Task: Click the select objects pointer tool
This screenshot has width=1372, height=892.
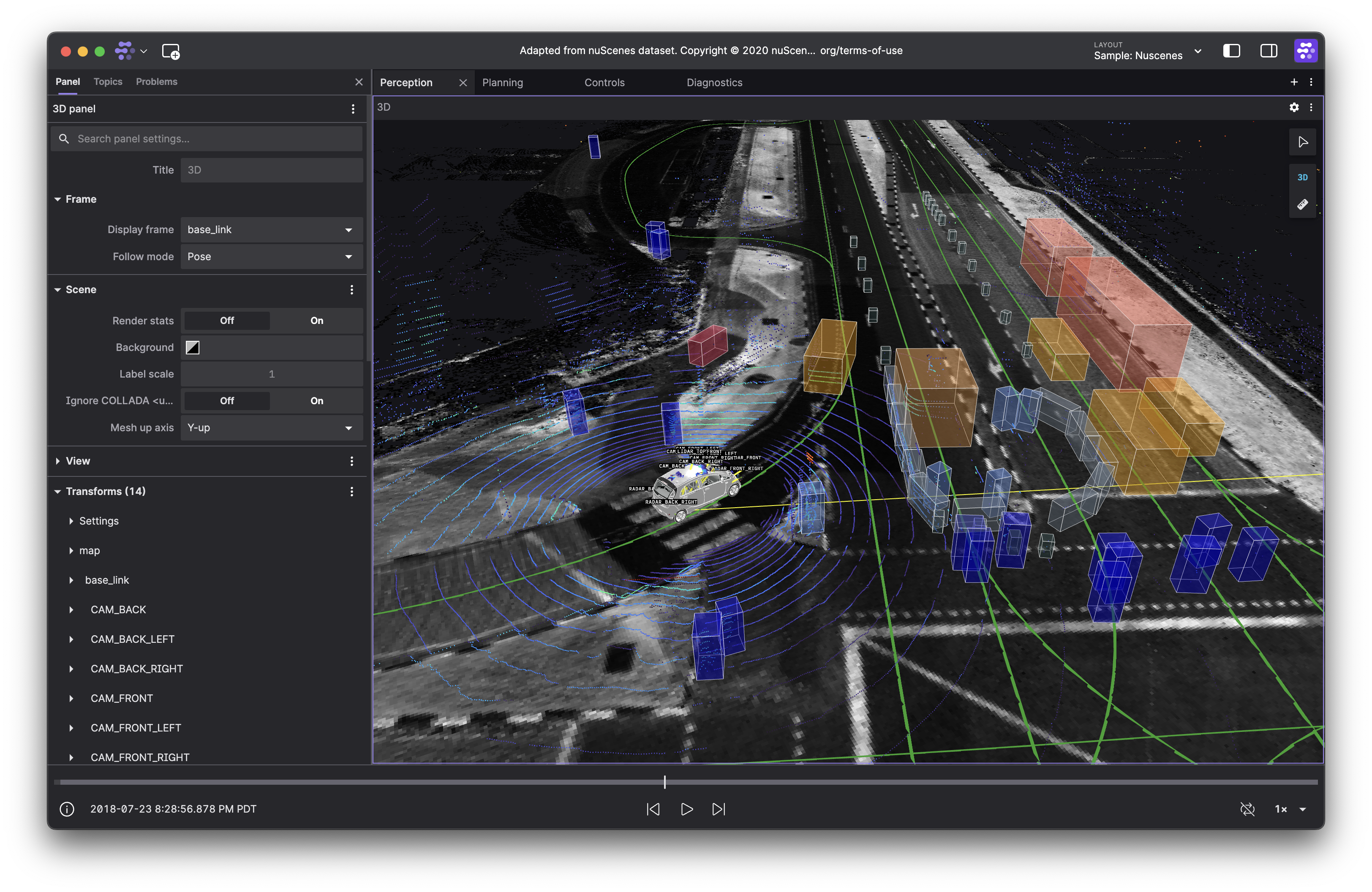Action: (1302, 142)
